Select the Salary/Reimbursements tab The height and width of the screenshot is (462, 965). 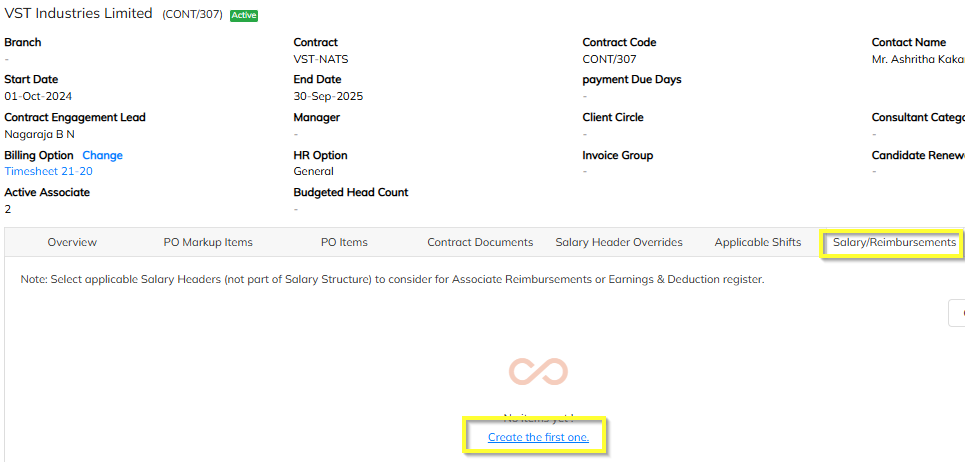pyautogui.click(x=894, y=242)
